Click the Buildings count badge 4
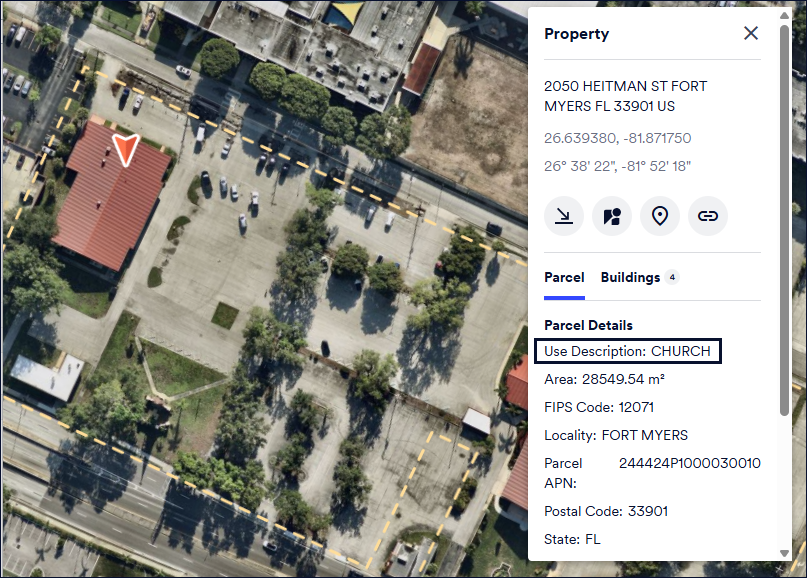Viewport: 807px width, 578px height. tap(672, 277)
